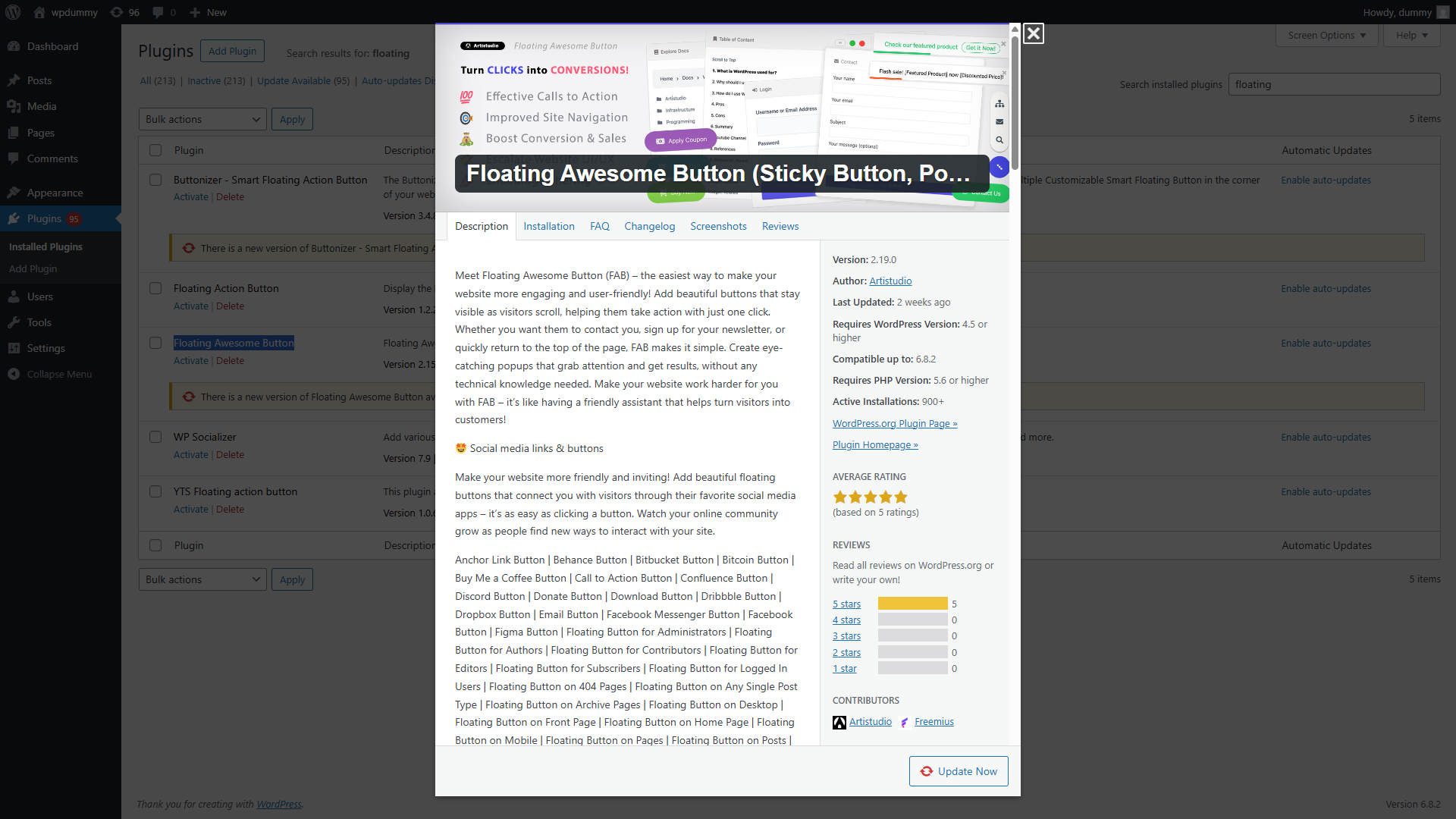Switch to the Description tab
Screen dimensions: 1456x819
click(x=482, y=226)
